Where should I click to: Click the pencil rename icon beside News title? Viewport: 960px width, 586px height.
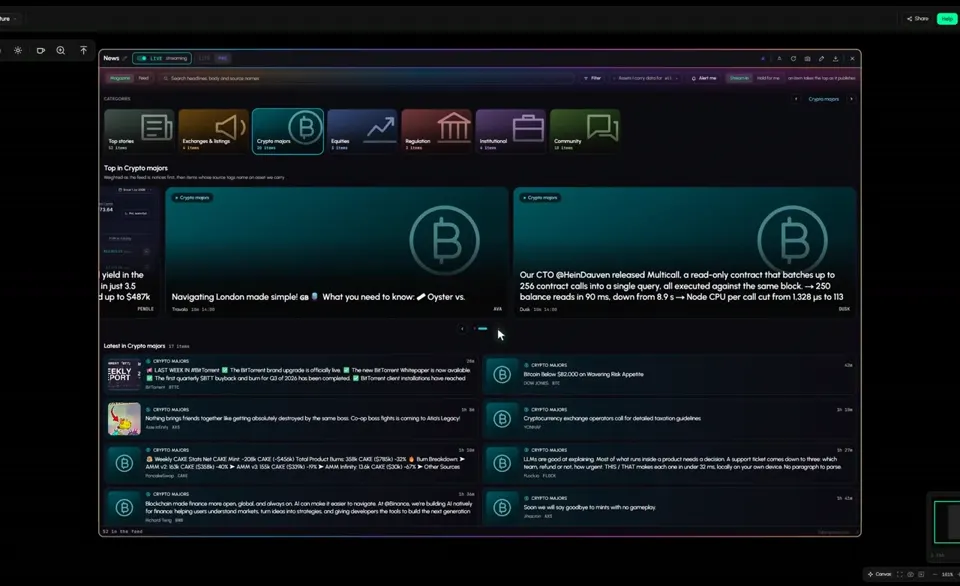(x=124, y=58)
